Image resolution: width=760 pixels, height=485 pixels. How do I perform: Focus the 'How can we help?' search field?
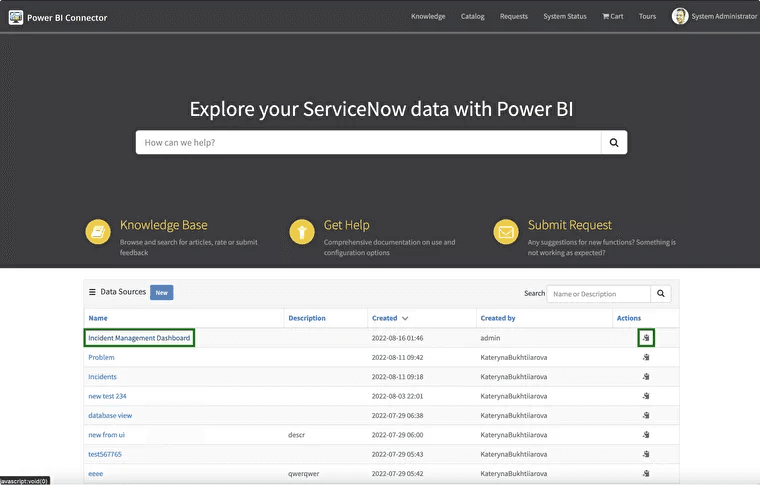point(370,143)
